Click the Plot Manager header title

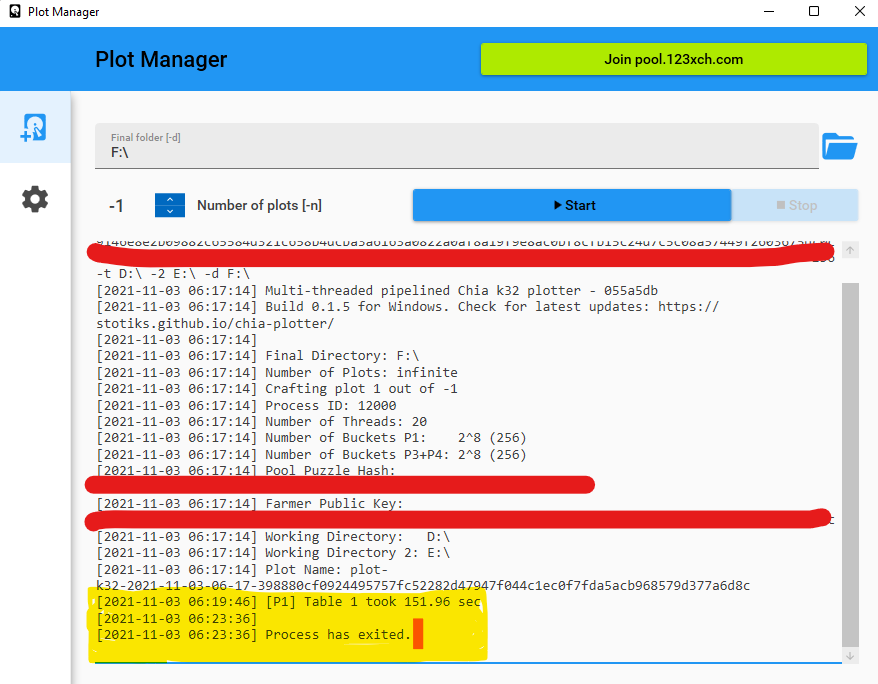161,59
